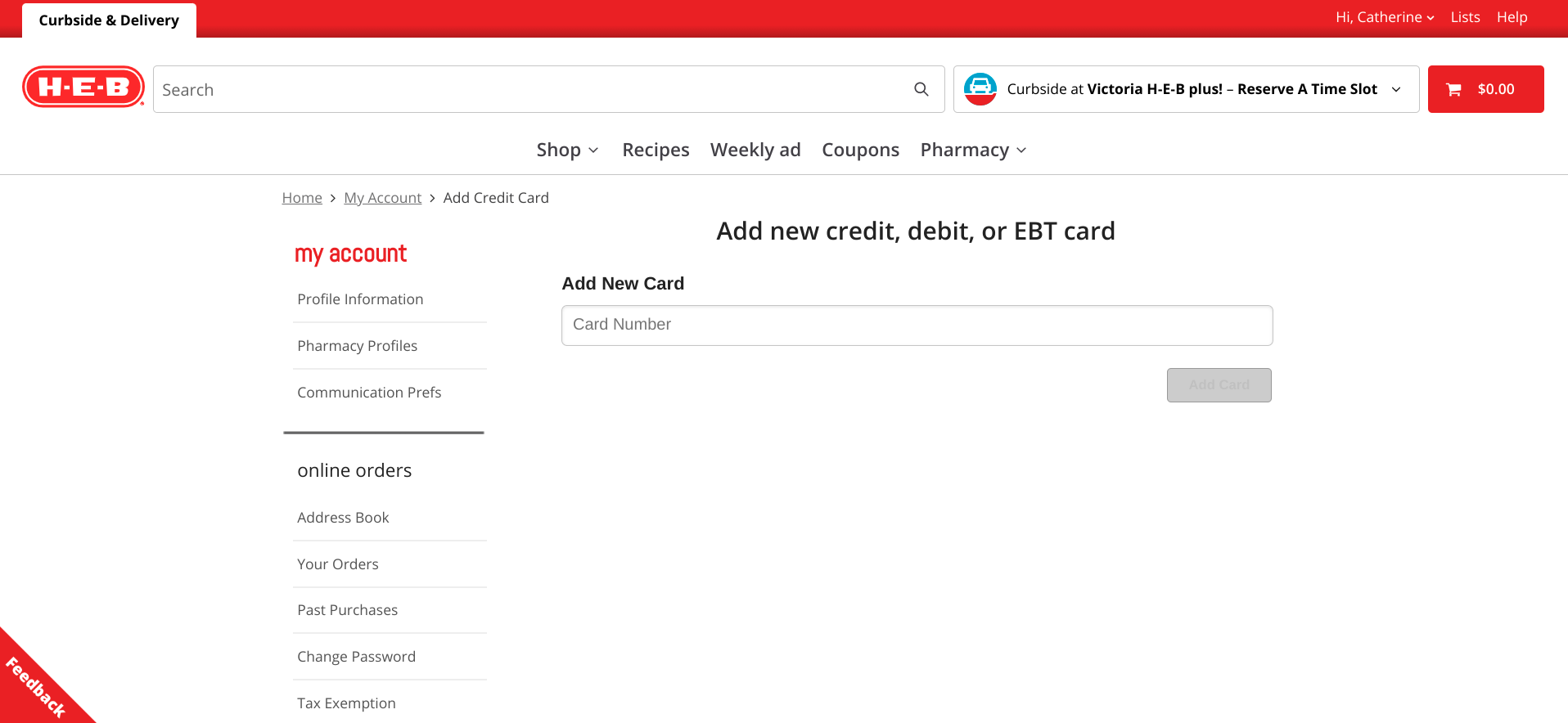This screenshot has width=1568, height=723.
Task: Click the curbside car icon
Action: pos(980,89)
